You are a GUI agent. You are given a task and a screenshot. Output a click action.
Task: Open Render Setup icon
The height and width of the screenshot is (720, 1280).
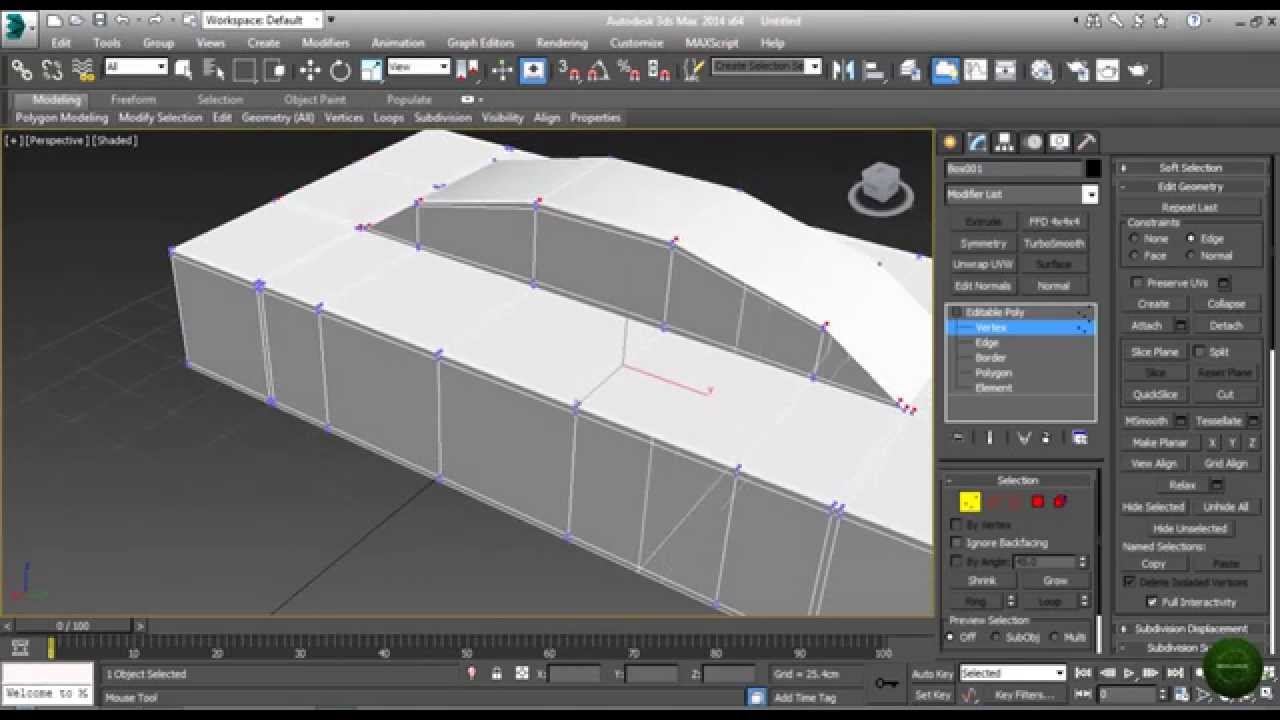click(1077, 70)
